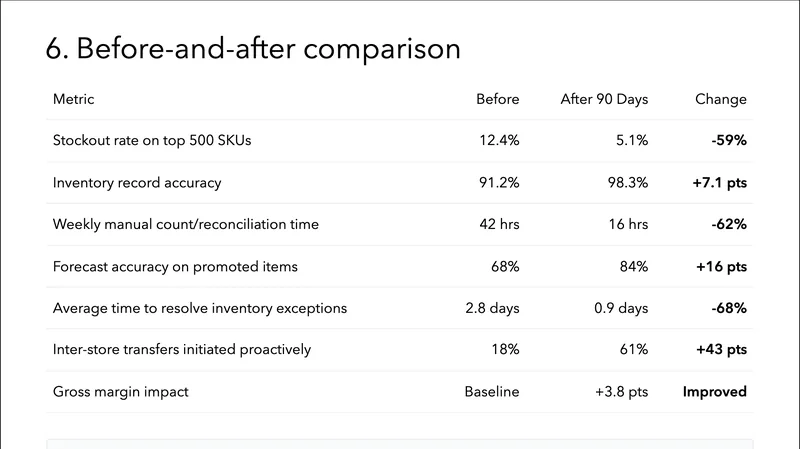Click the "Gross margin impact" row label

(x=121, y=392)
